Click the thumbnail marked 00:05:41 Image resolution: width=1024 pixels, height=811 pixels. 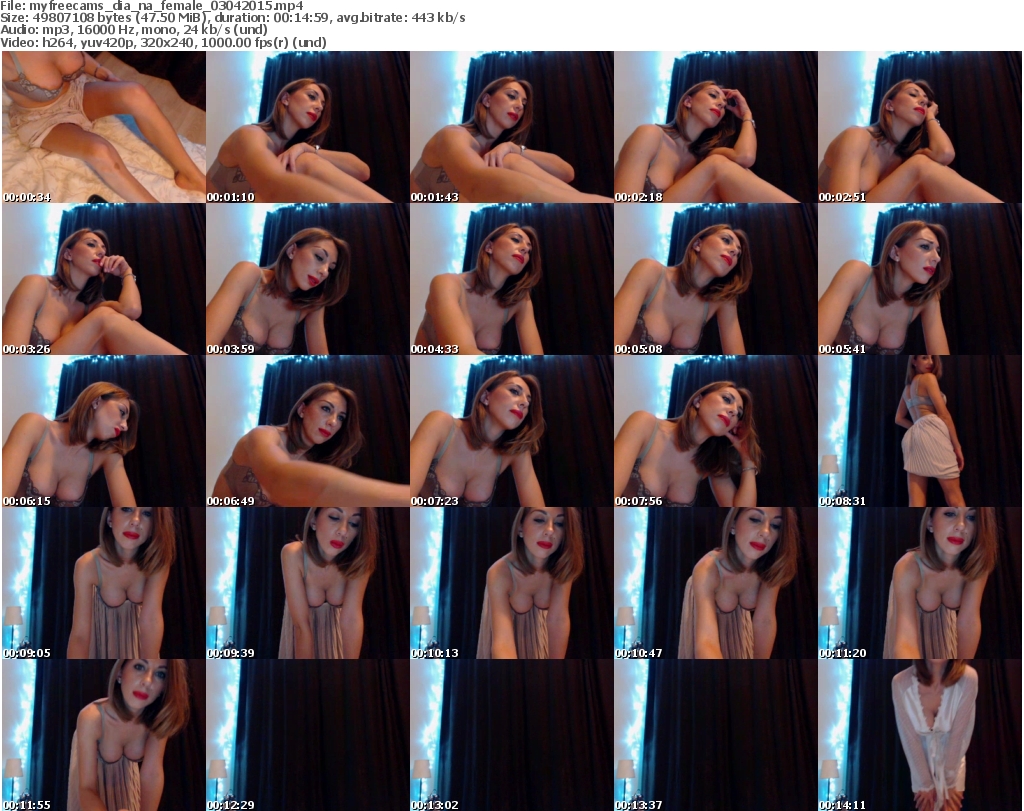pyautogui.click(x=919, y=279)
